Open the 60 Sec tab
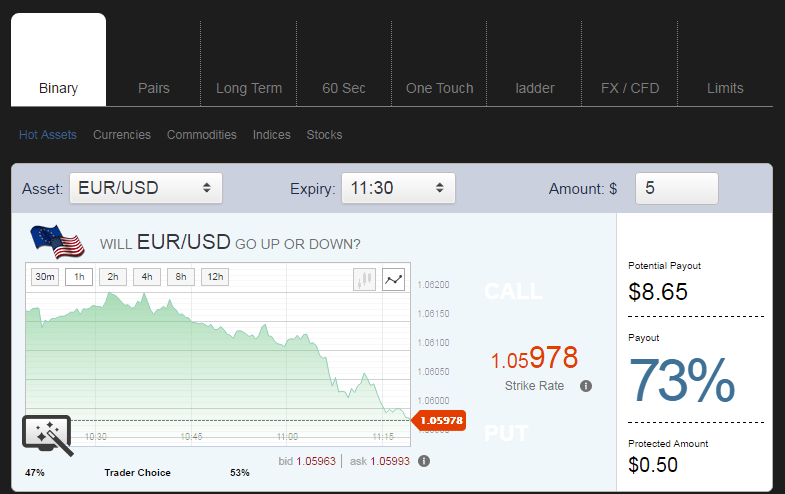This screenshot has height=494, width=785. click(x=344, y=88)
